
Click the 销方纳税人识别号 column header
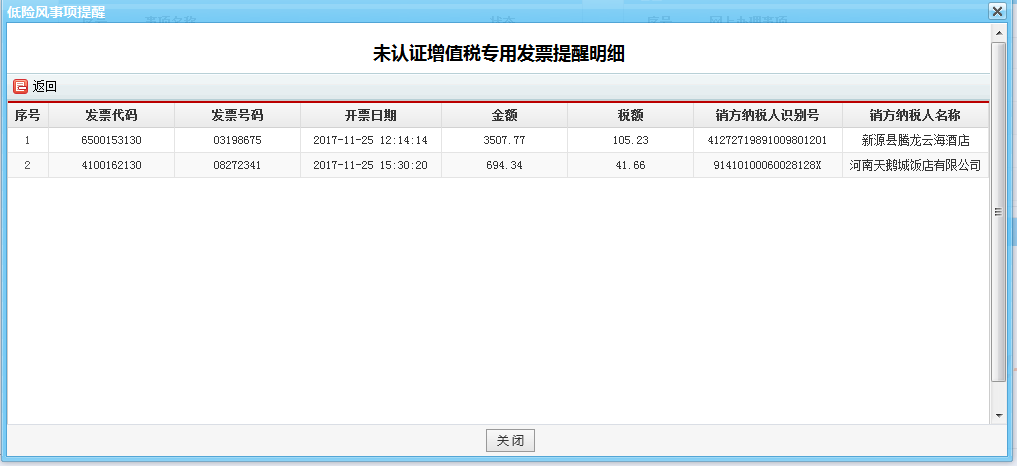pos(767,115)
